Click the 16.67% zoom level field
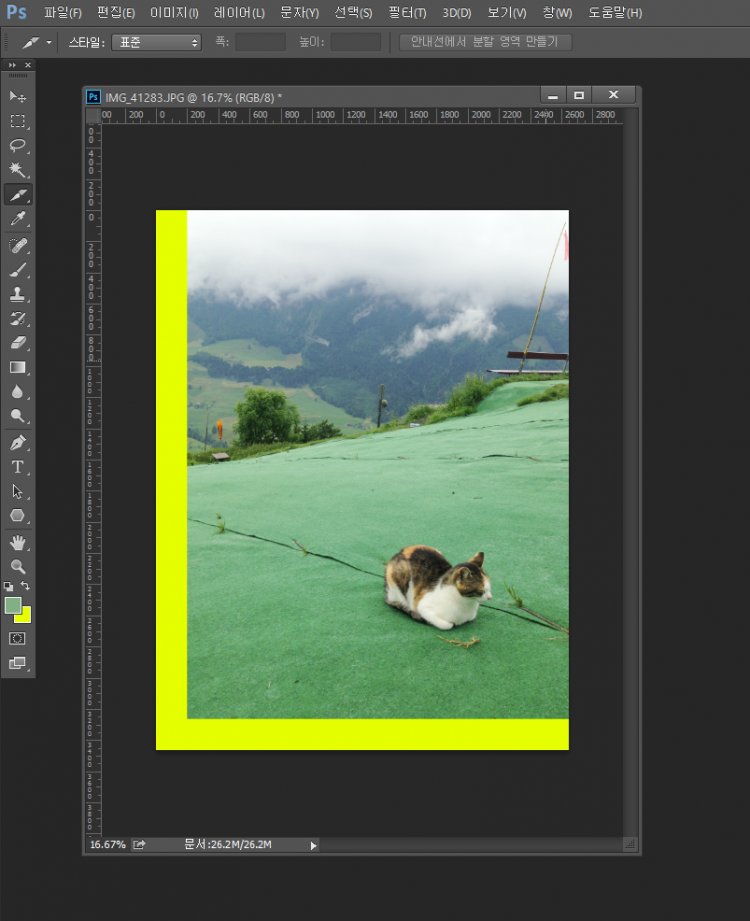The height and width of the screenshot is (921, 750). 108,845
